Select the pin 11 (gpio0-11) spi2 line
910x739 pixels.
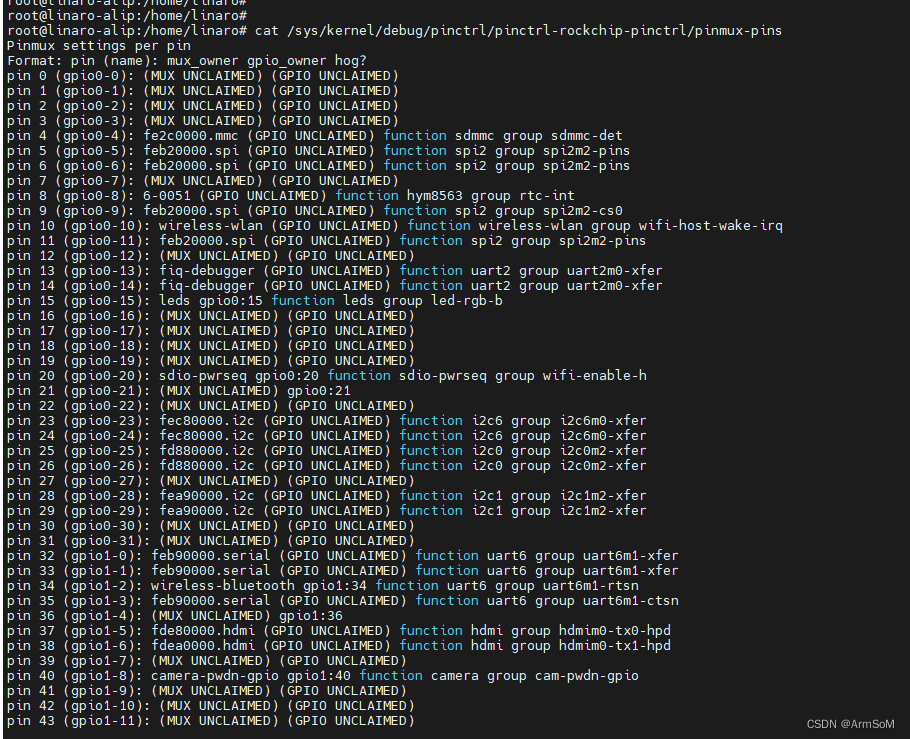pyautogui.click(x=326, y=241)
